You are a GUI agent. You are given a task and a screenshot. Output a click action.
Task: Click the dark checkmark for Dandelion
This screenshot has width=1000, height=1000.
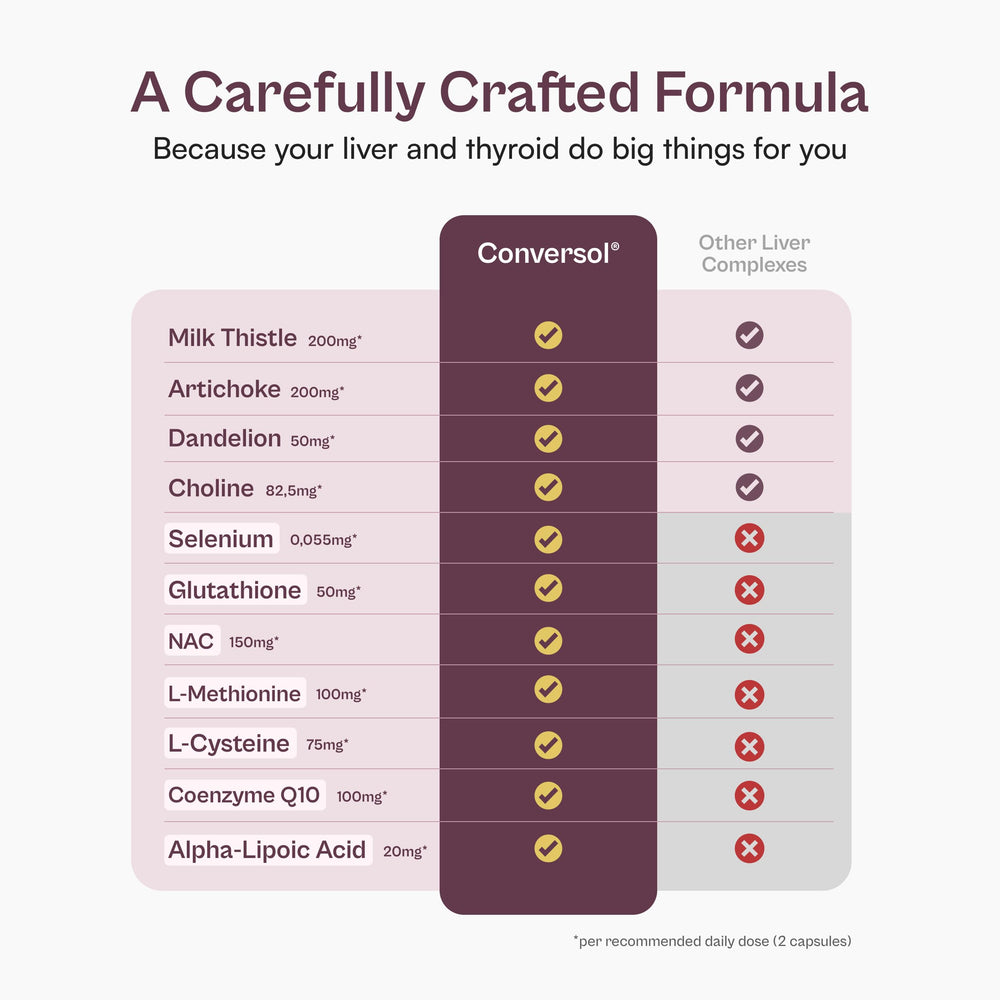[749, 439]
